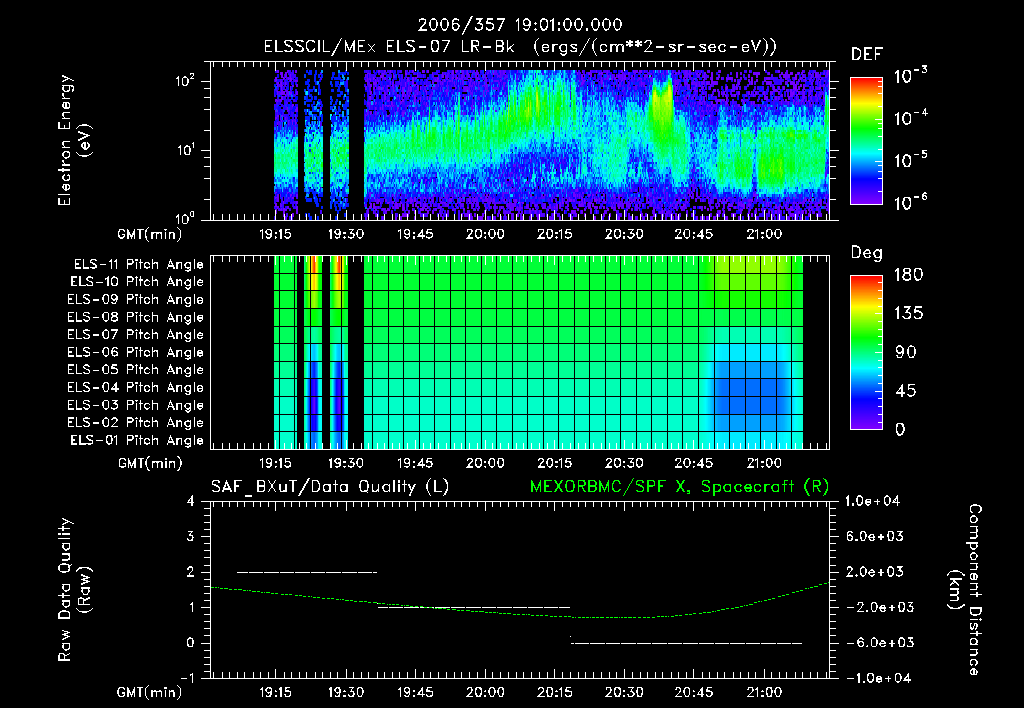The height and width of the screenshot is (708, 1024).
Task: Click the white data quality line at level 2
Action: click(307, 572)
